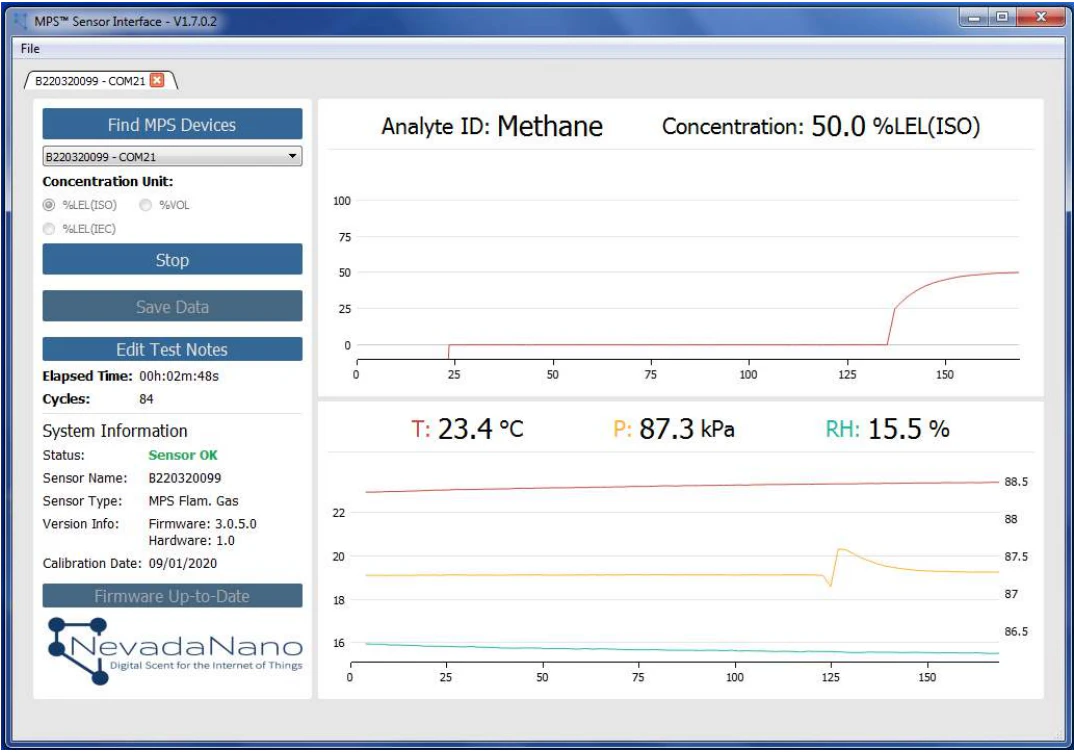Click the MPS Flam. Gas sensor type
This screenshot has height=754, width=1074.
pos(194,501)
